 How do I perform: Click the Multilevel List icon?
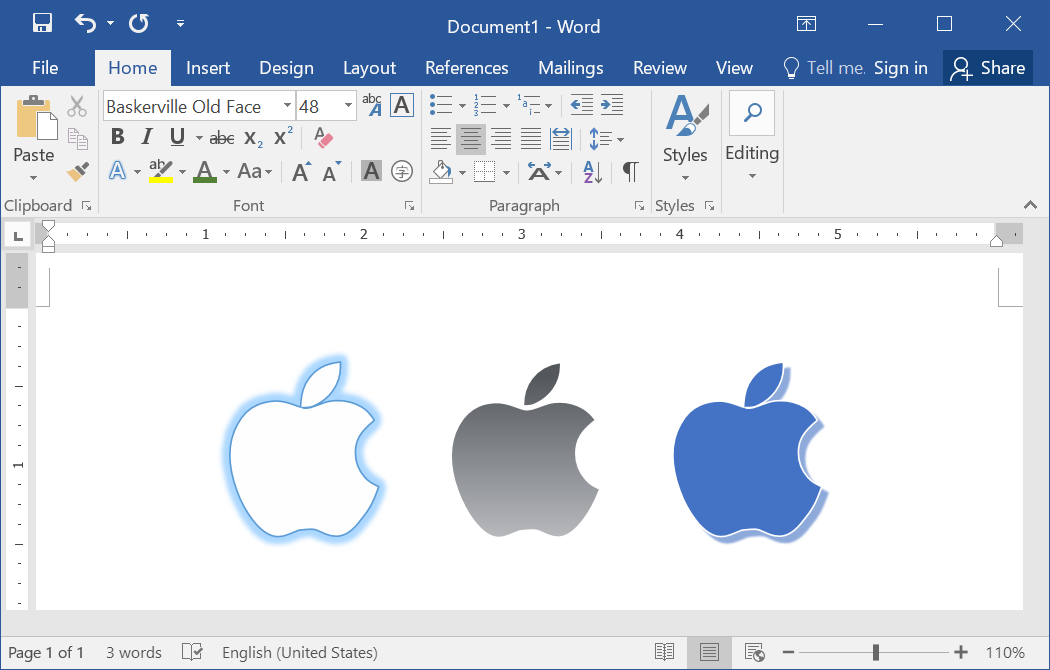[528, 104]
